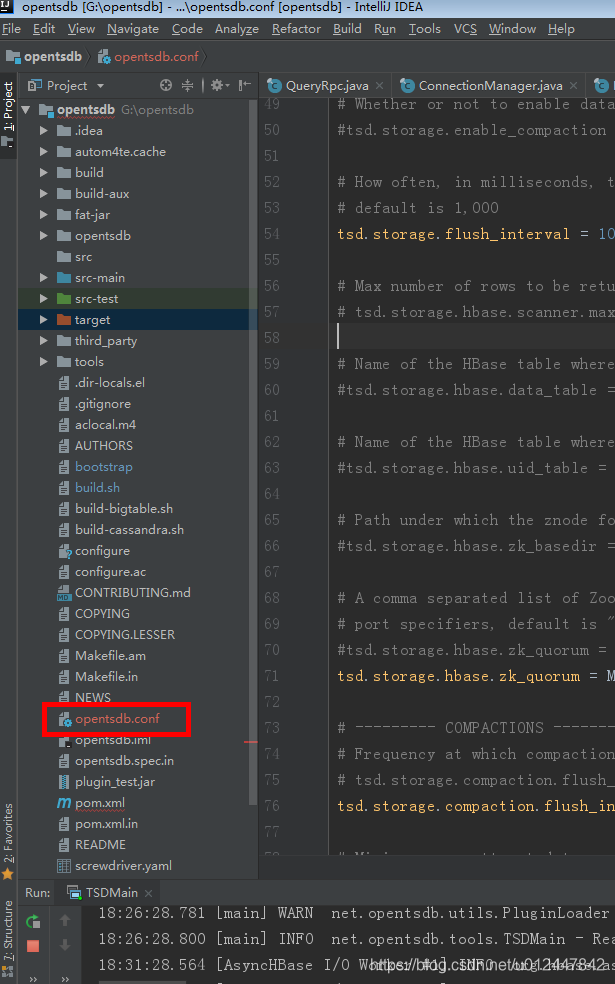Close the TSDMain run tab
The width and height of the screenshot is (615, 984).
click(x=148, y=892)
